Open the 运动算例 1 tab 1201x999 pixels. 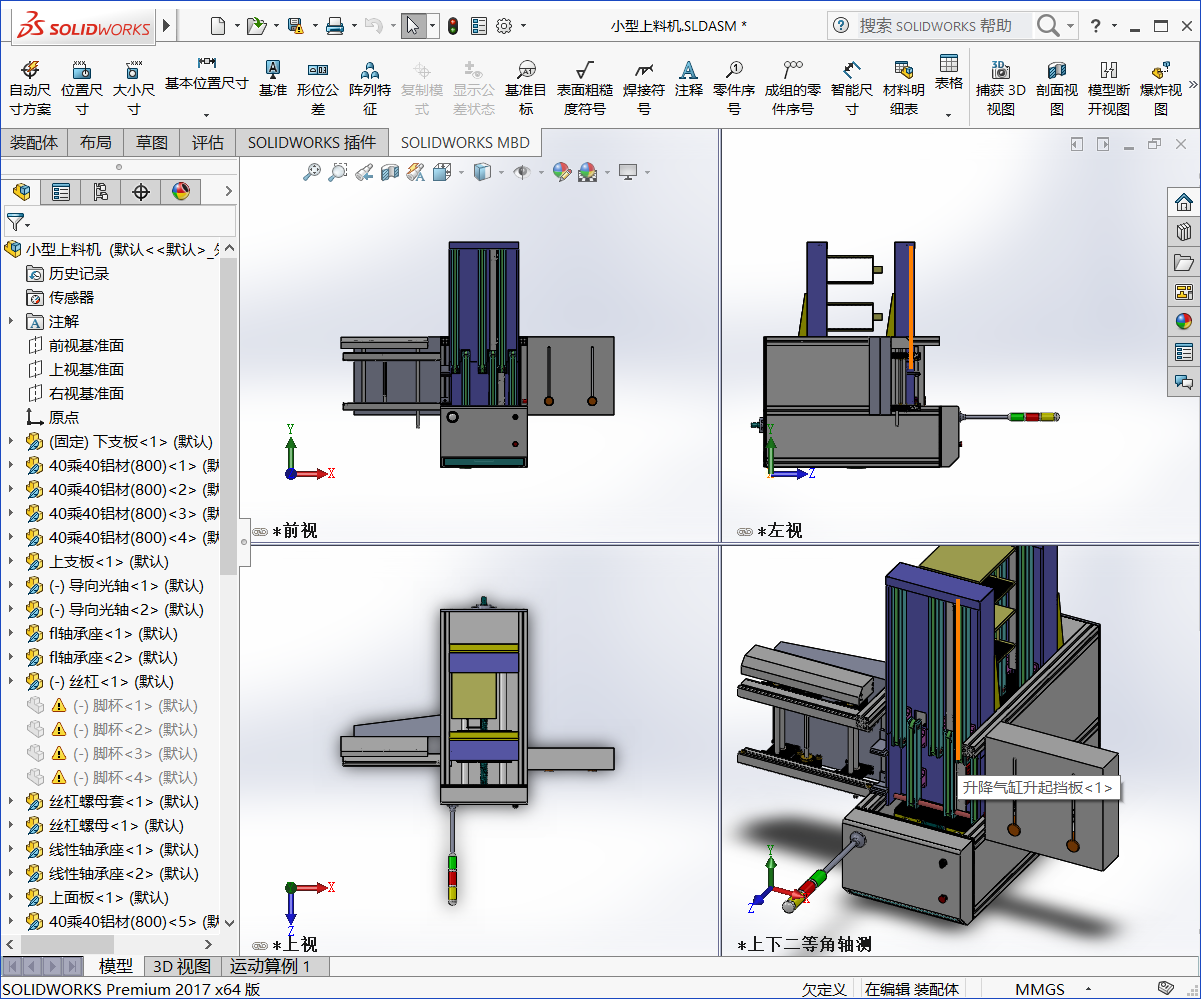point(270,966)
